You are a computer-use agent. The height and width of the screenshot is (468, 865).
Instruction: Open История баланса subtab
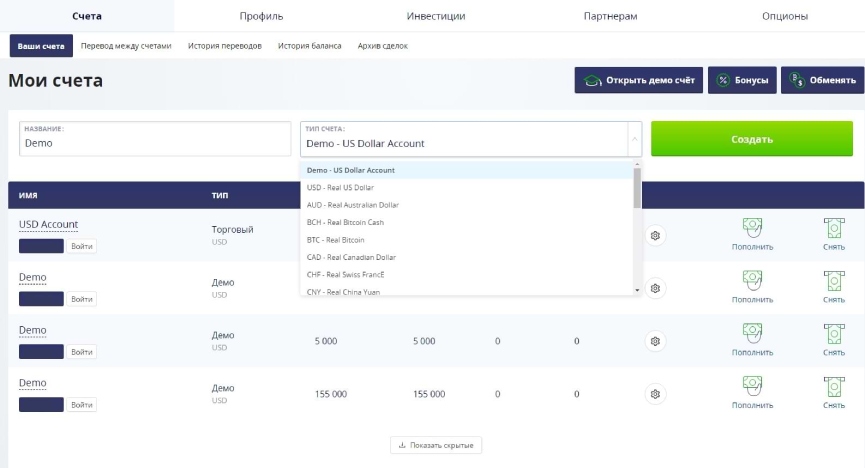309,46
